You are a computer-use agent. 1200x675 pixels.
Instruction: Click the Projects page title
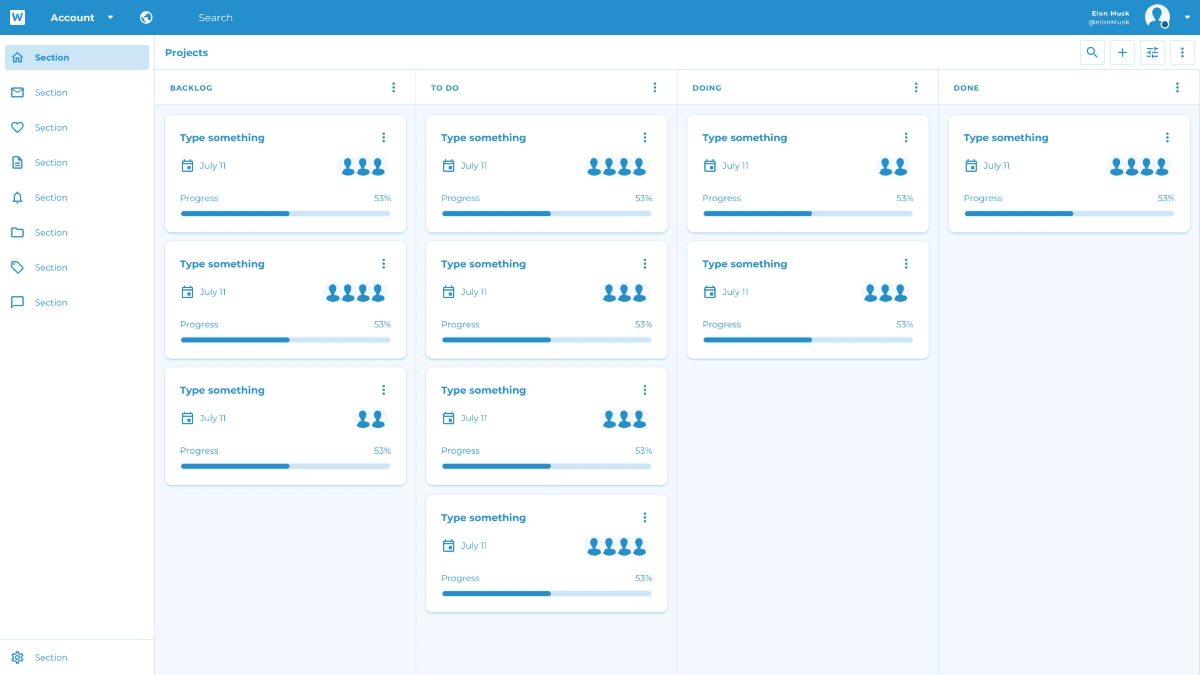point(186,53)
